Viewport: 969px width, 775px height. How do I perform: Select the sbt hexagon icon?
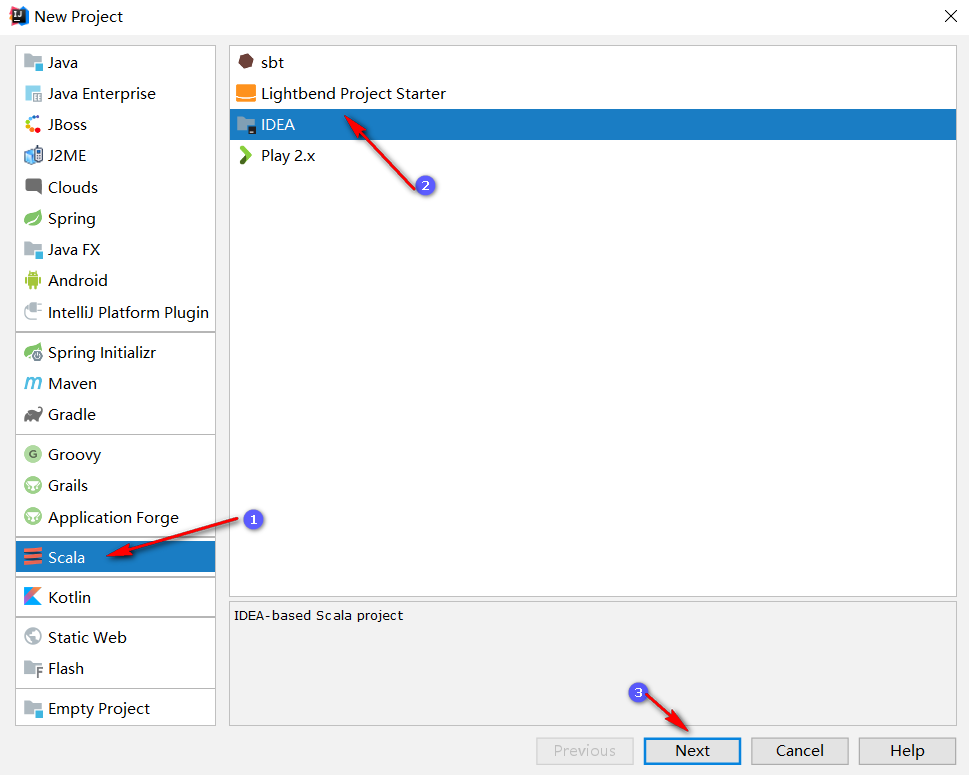pyautogui.click(x=246, y=61)
